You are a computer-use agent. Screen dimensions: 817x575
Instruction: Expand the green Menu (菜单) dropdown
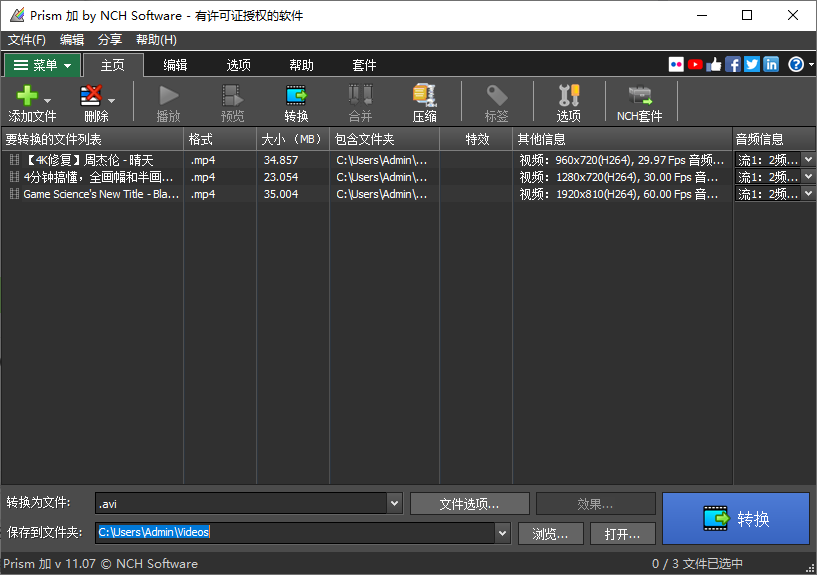(x=42, y=65)
